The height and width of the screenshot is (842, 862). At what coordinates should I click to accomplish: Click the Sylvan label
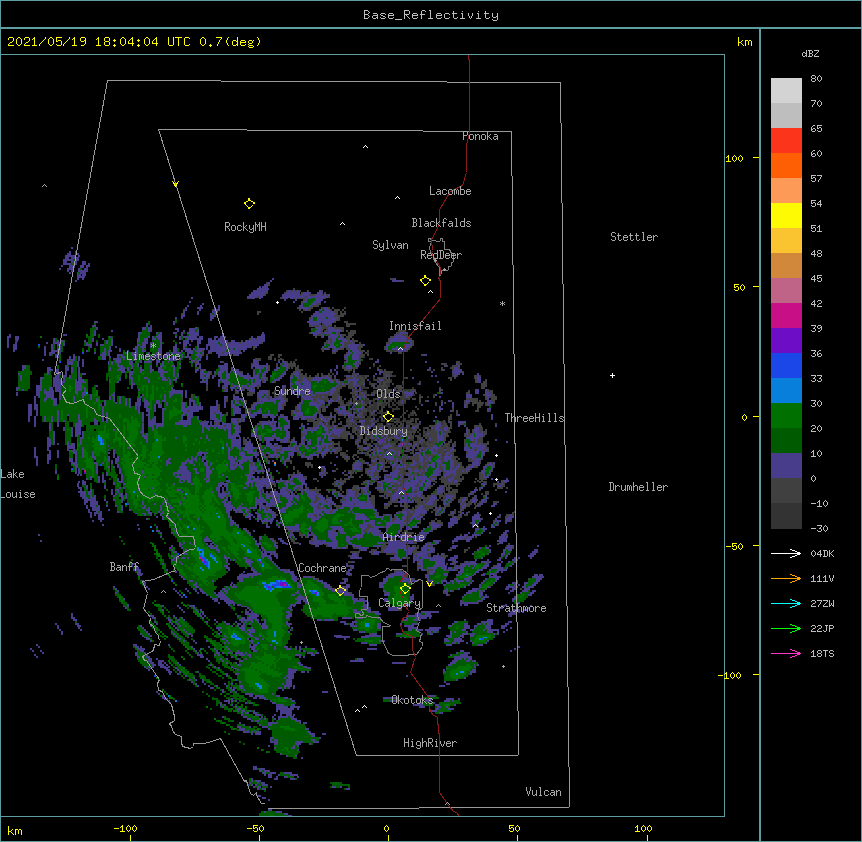(x=390, y=245)
